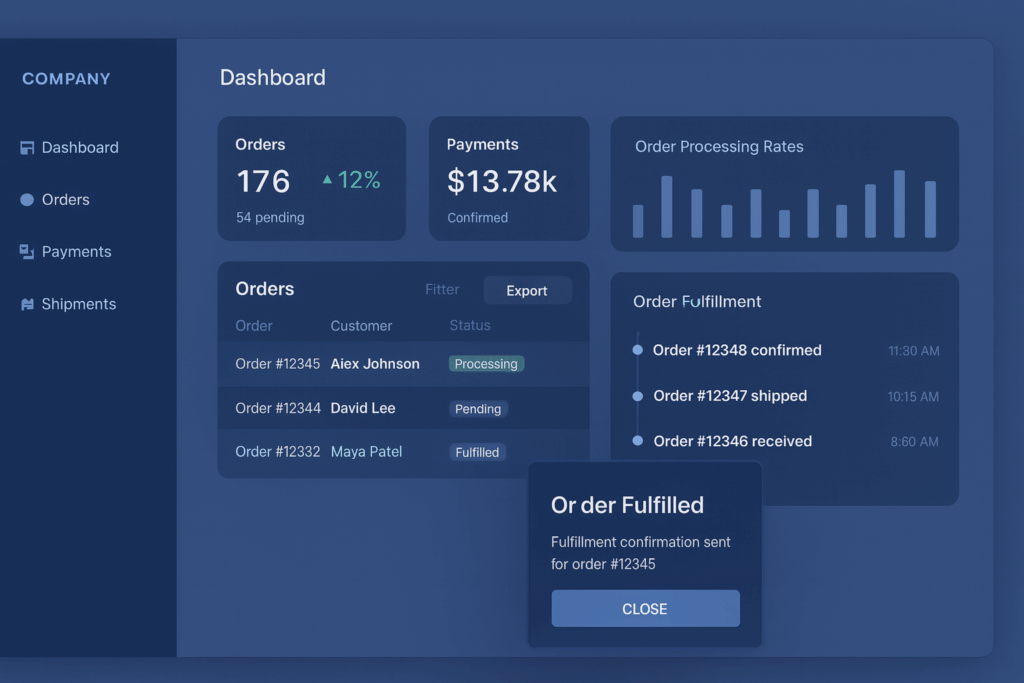Click the Processing status badge
This screenshot has height=683, width=1024.
pos(486,364)
